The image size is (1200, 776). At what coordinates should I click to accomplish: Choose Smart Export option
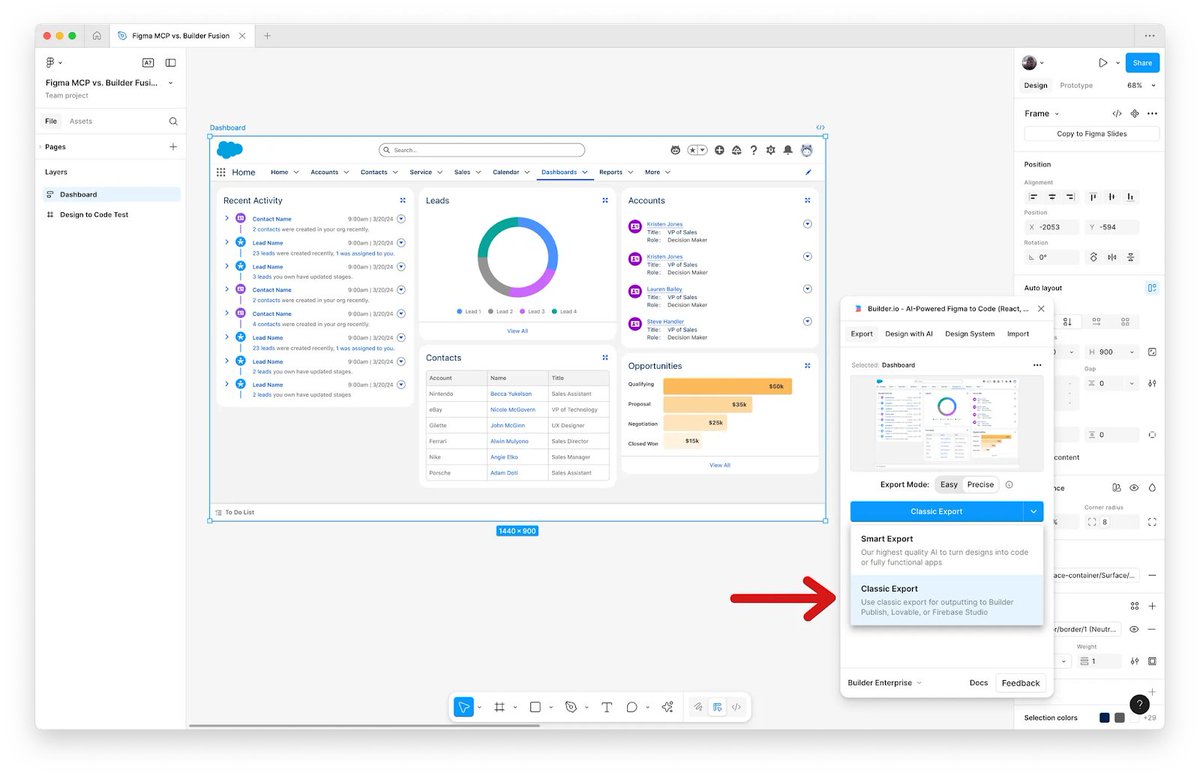point(947,550)
